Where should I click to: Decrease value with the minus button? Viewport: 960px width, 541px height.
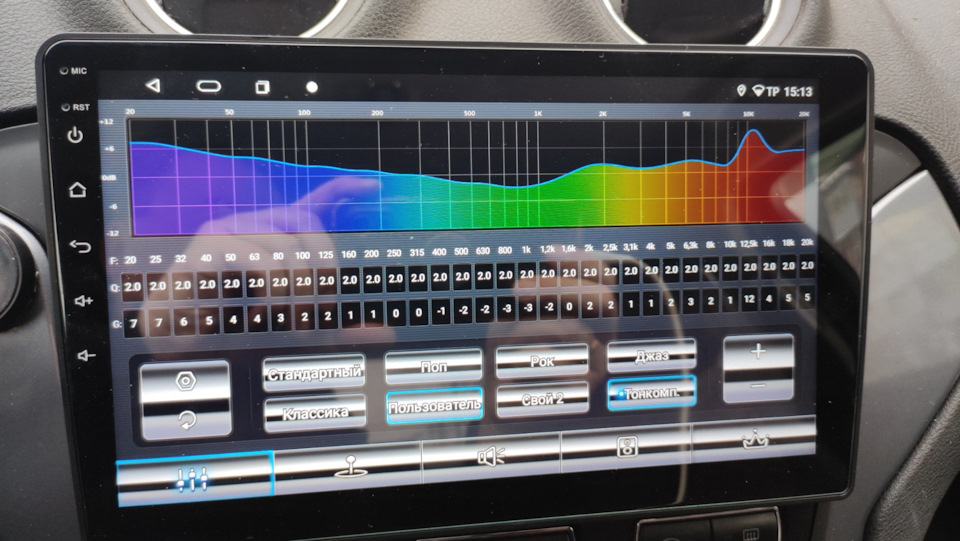point(758,386)
